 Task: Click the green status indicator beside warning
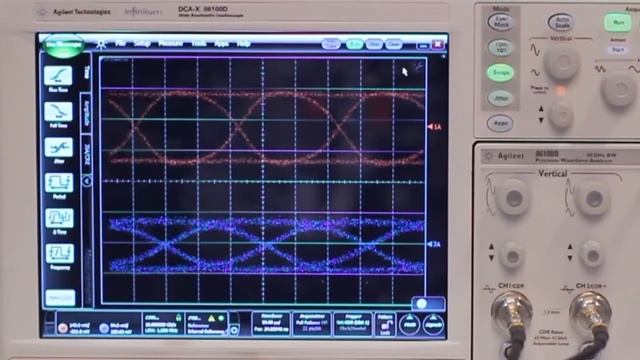[221, 318]
